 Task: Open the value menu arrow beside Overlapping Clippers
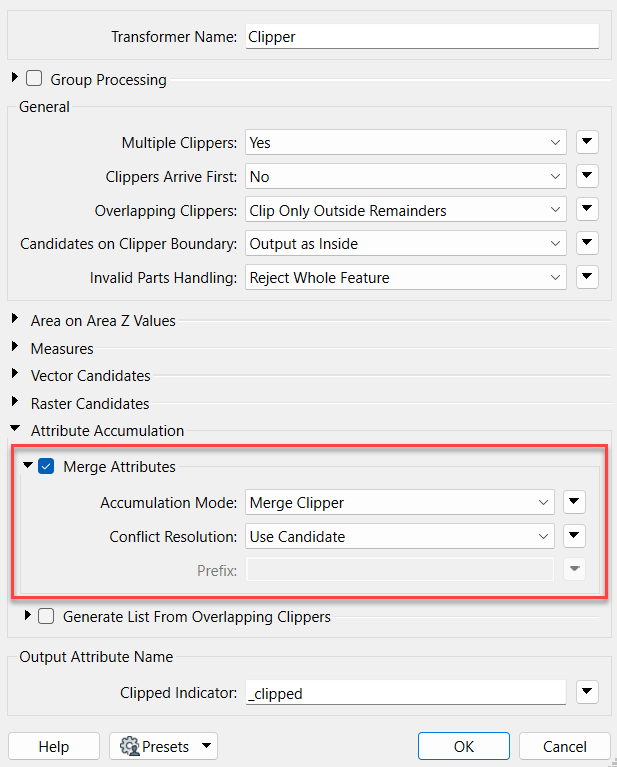coord(587,210)
